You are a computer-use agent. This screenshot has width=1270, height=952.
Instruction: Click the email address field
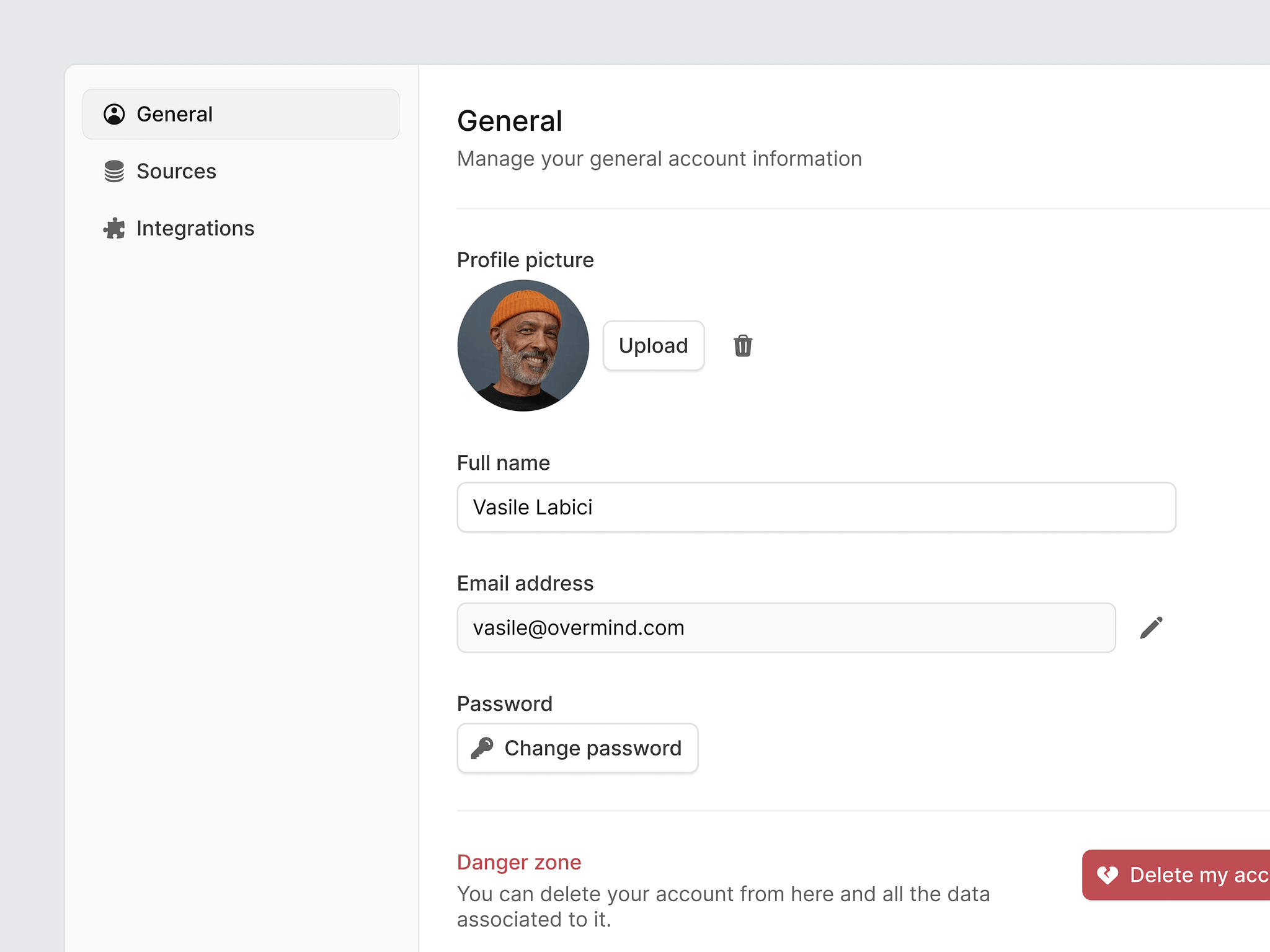(786, 628)
